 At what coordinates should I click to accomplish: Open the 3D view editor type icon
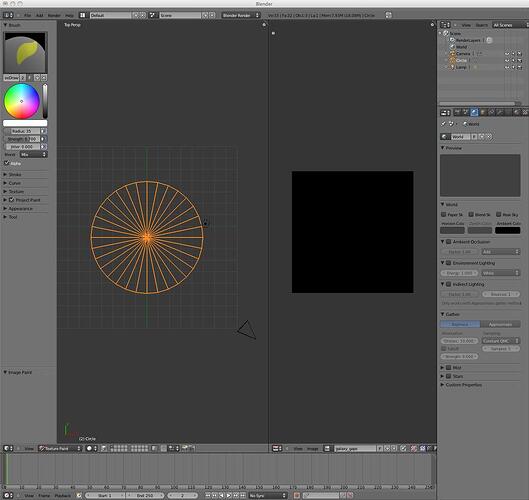point(8,448)
